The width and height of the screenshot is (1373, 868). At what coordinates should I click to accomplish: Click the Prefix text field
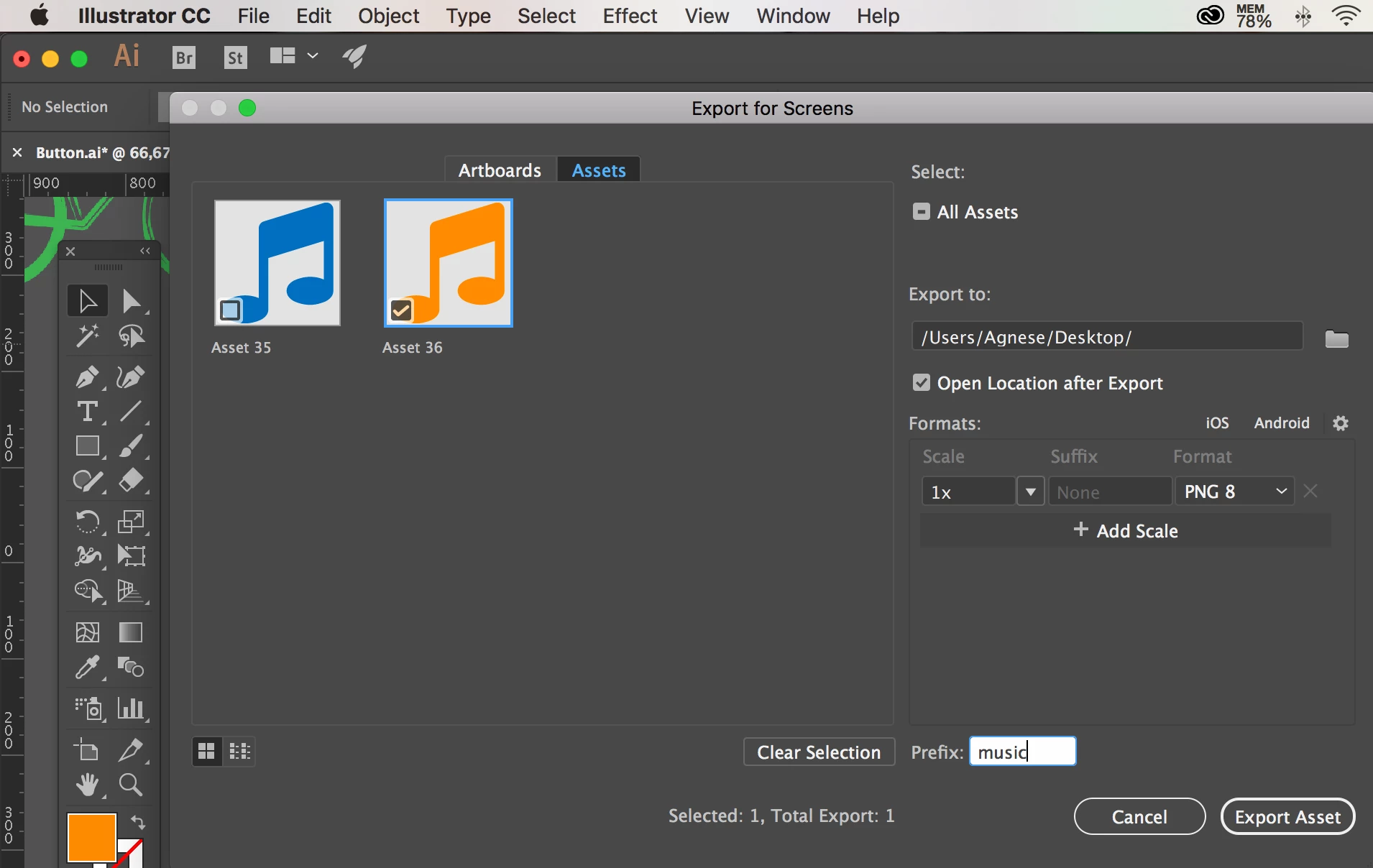click(x=1022, y=752)
